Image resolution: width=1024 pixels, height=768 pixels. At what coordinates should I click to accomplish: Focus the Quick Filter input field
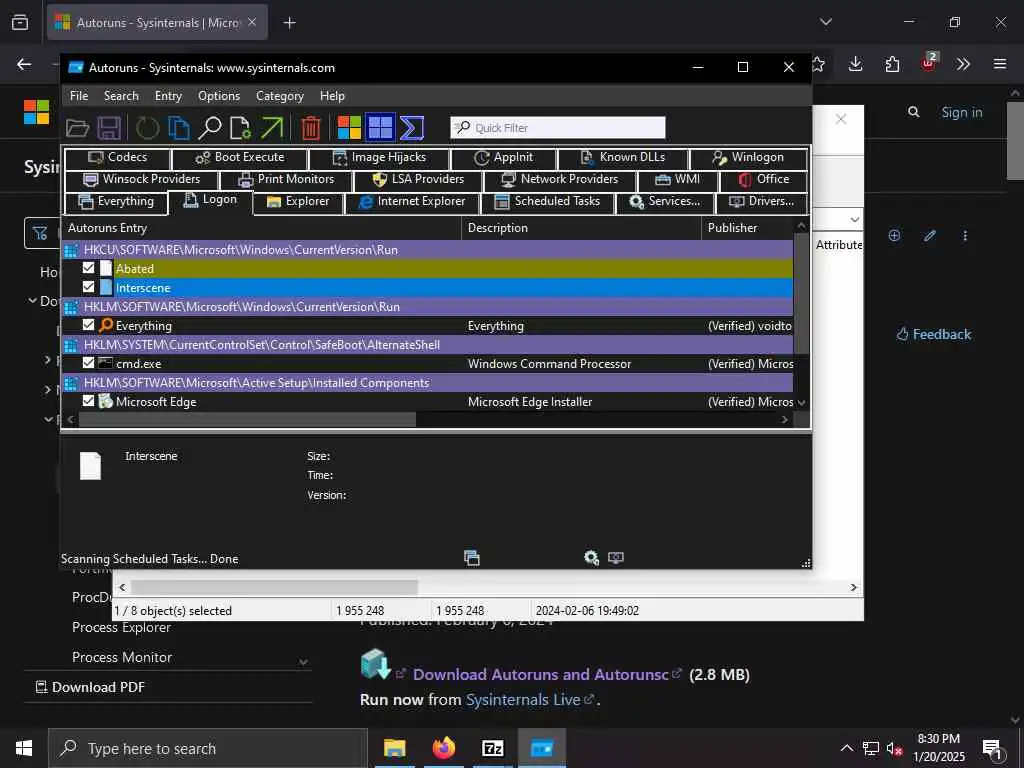click(558, 128)
